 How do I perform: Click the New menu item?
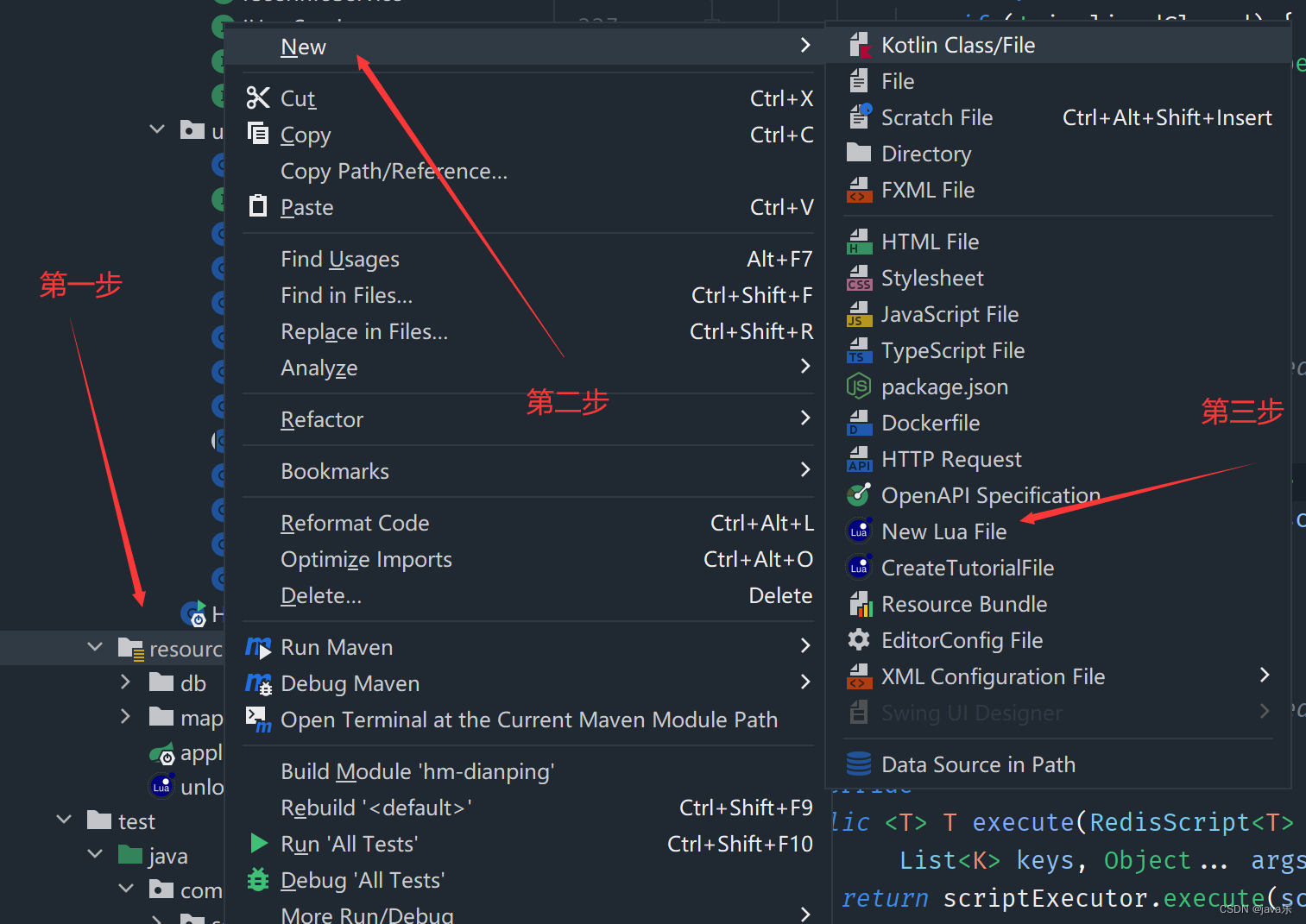click(x=303, y=46)
